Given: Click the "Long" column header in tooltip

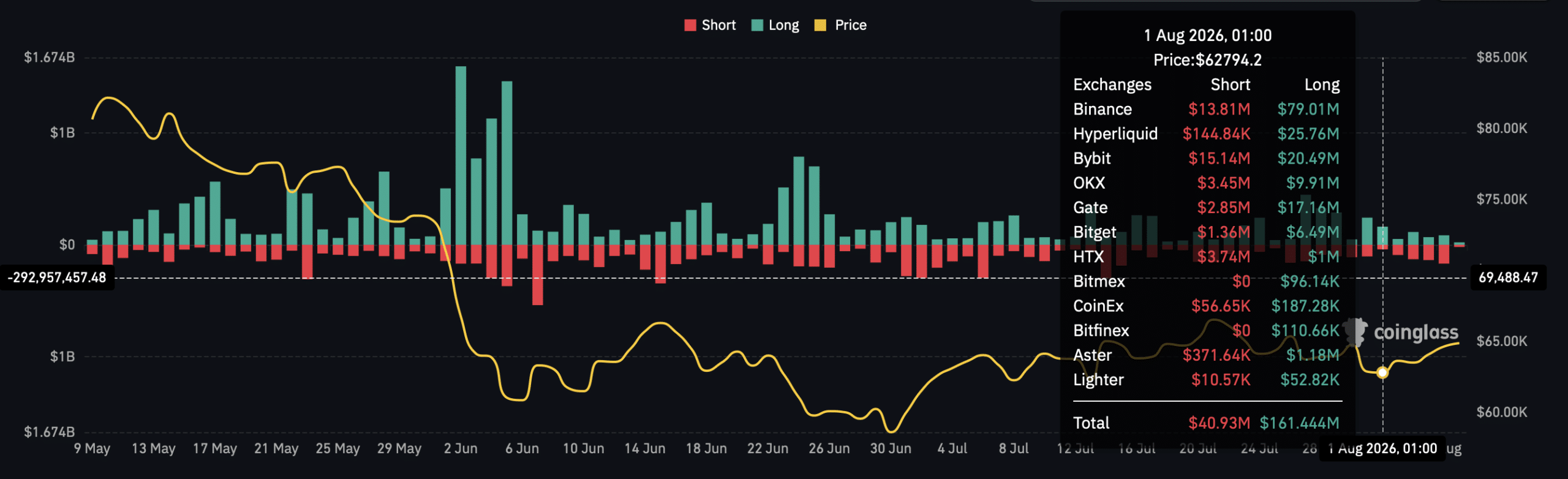Looking at the screenshot, I should click(x=1322, y=85).
